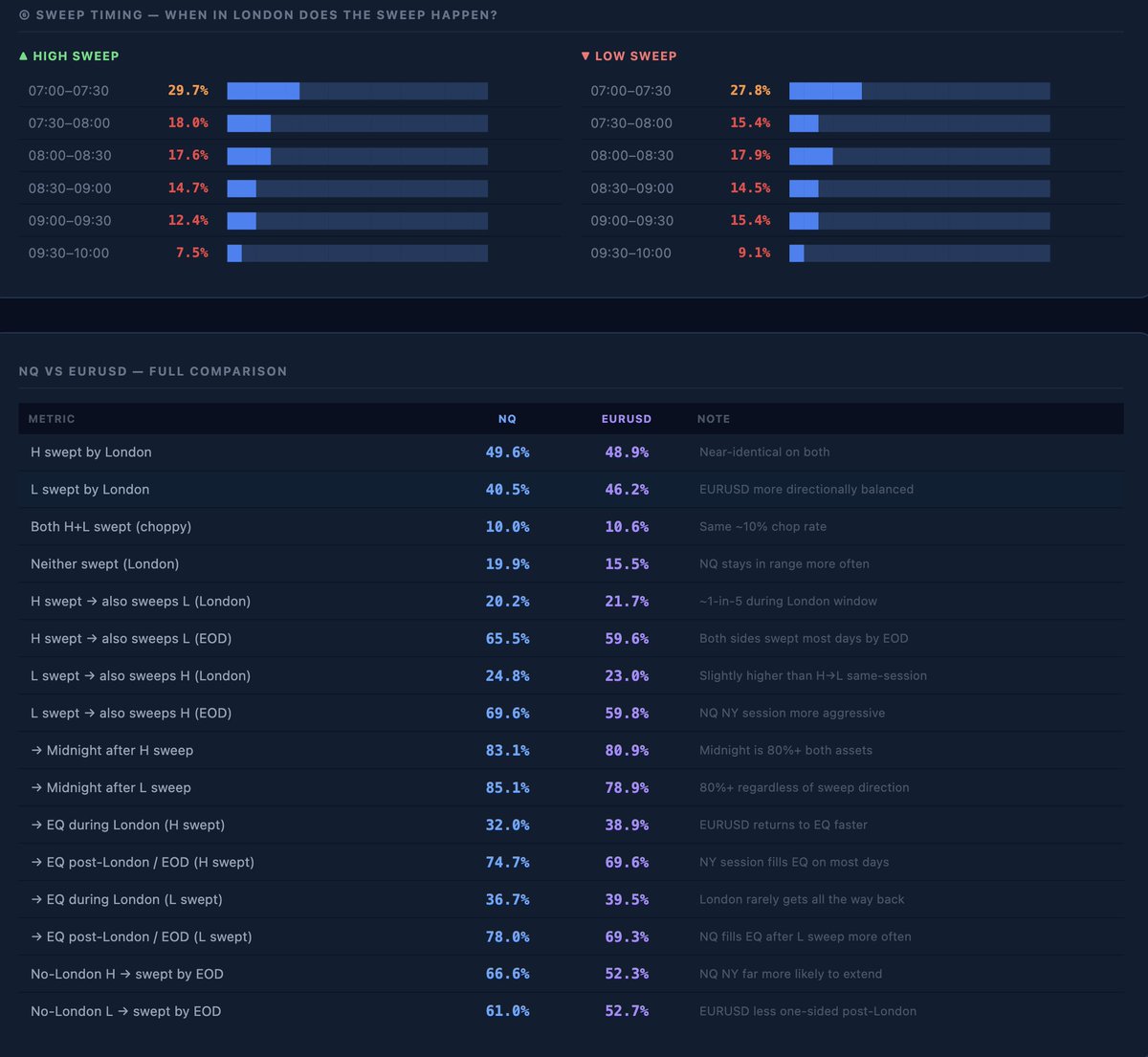Click '→ EQ during London (H swept)' label

[x=127, y=826]
